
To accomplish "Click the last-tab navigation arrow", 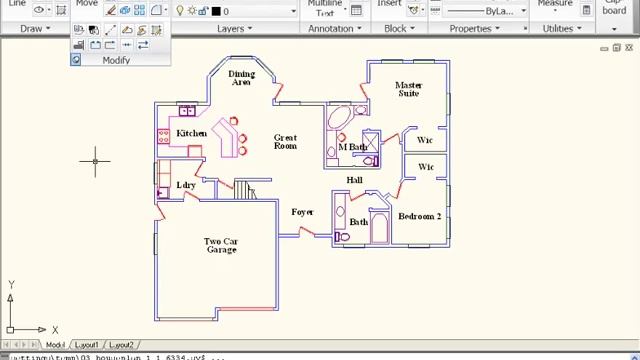I will [34, 345].
